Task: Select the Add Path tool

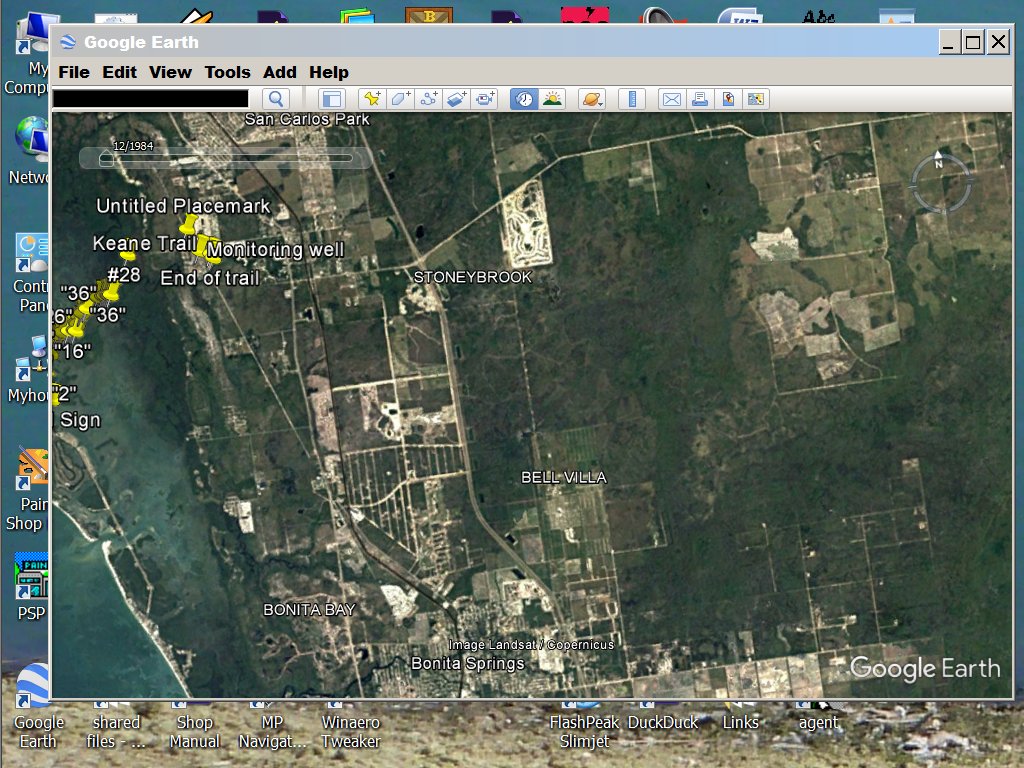Action: click(x=429, y=98)
